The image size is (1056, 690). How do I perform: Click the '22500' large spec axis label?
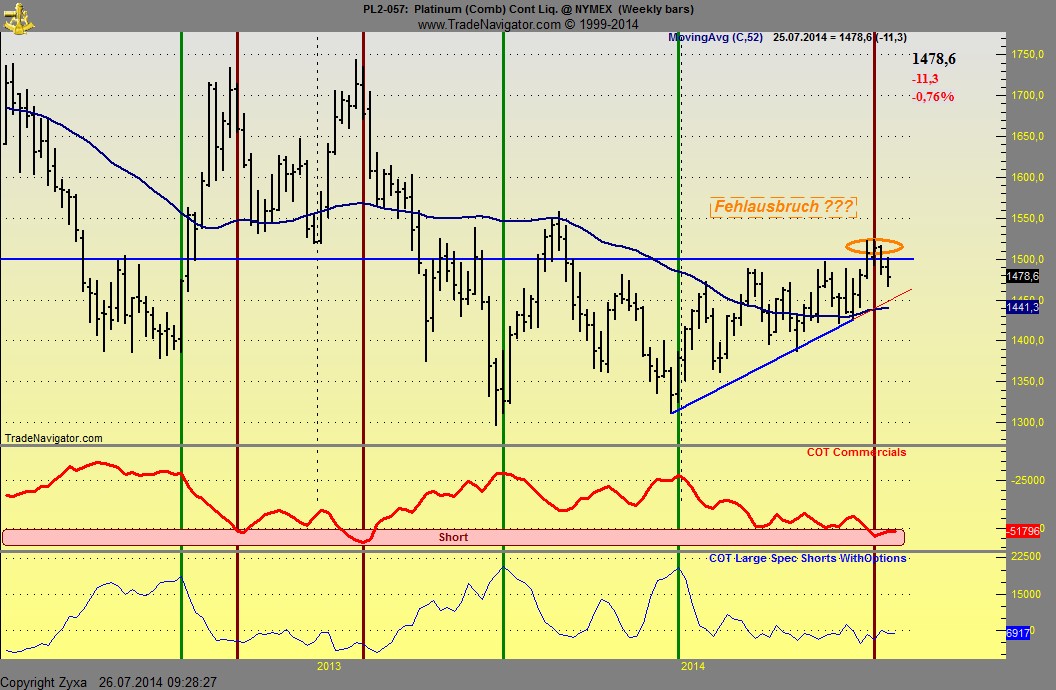coord(1026,556)
